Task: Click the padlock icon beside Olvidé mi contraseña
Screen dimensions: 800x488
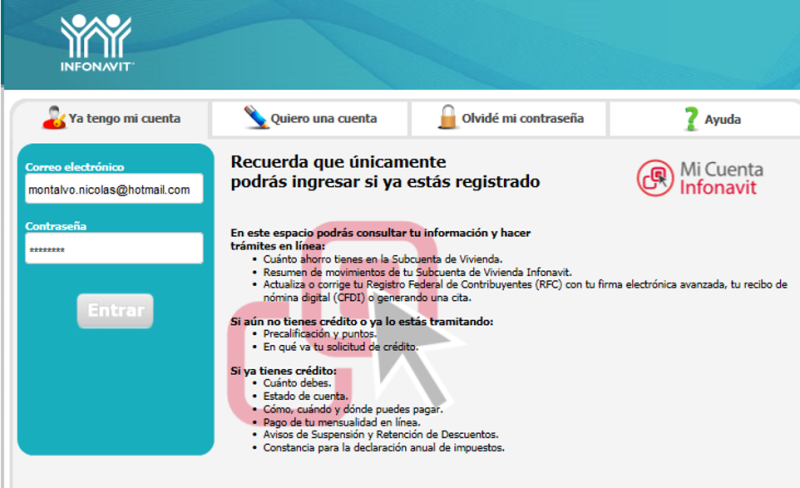Action: (x=447, y=117)
